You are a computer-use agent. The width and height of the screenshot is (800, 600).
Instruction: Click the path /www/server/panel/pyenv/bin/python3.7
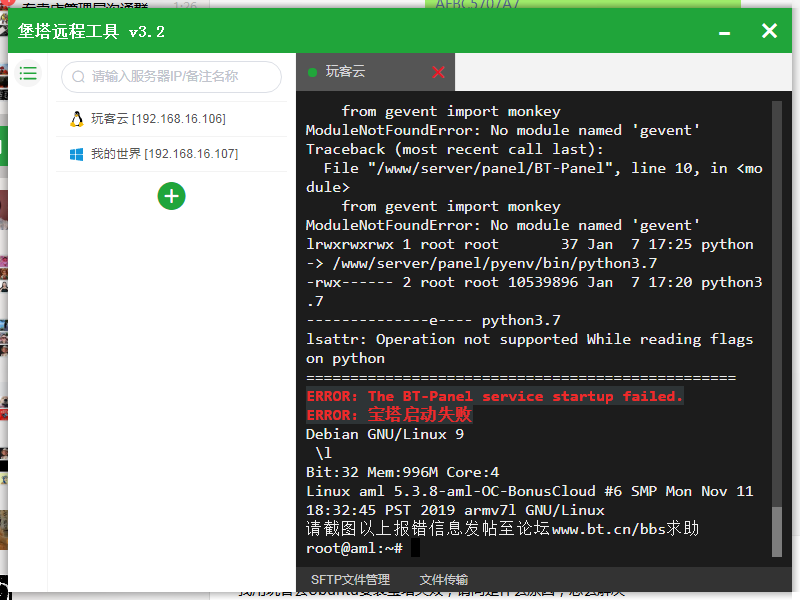[495, 263]
